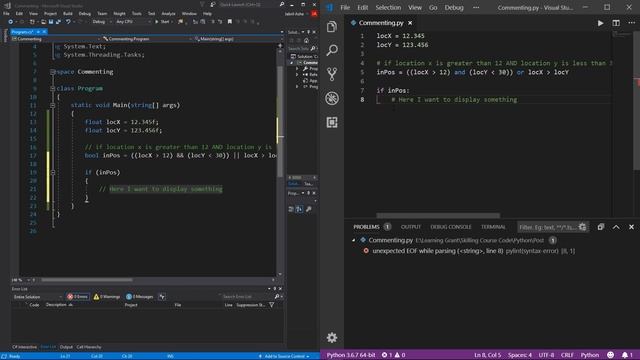
Task: Click the Start debugging button in Visual Studio
Action: point(163,22)
